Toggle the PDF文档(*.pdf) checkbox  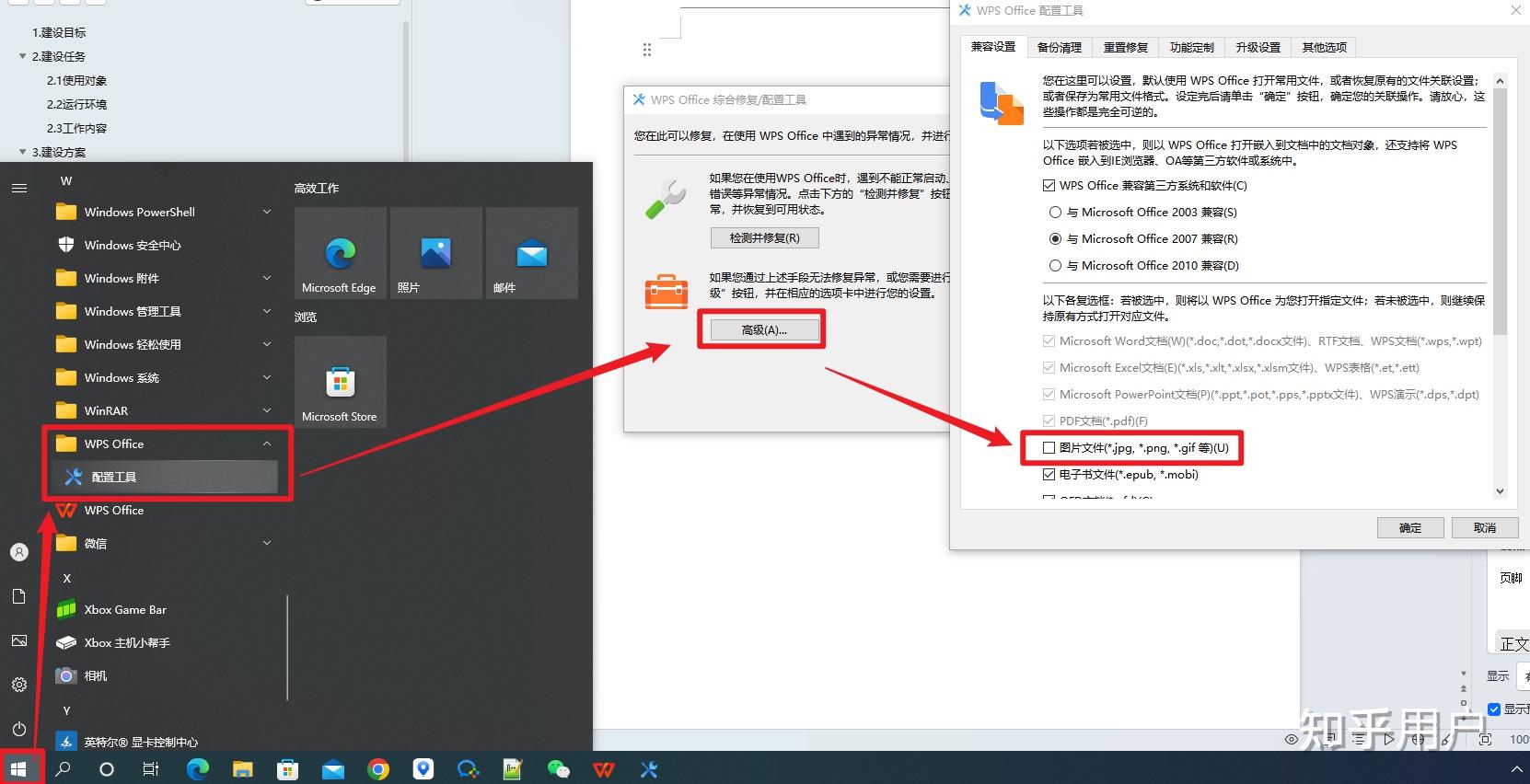coord(1049,421)
